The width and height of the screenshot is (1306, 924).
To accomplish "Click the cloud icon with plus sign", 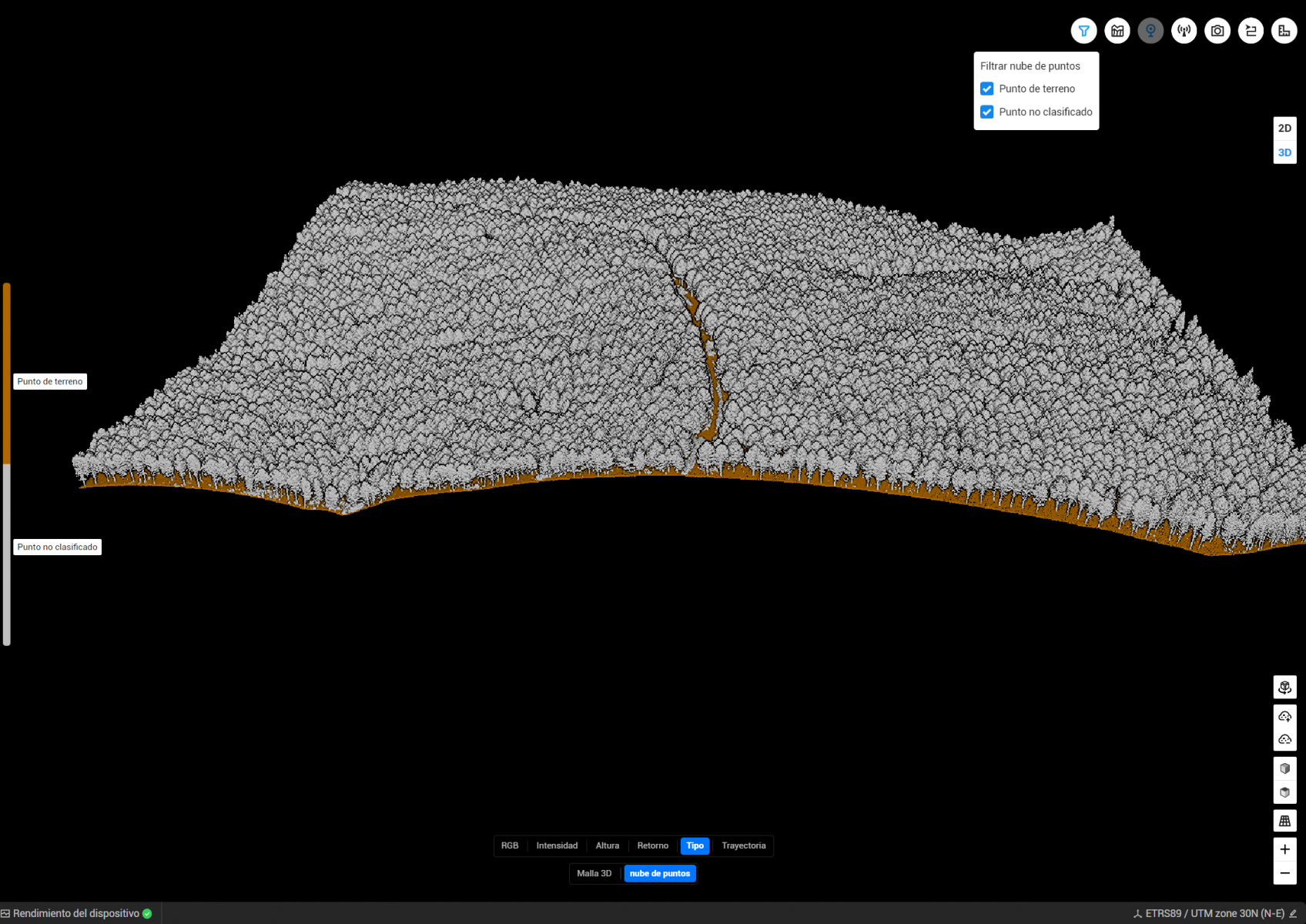I will click(1284, 716).
